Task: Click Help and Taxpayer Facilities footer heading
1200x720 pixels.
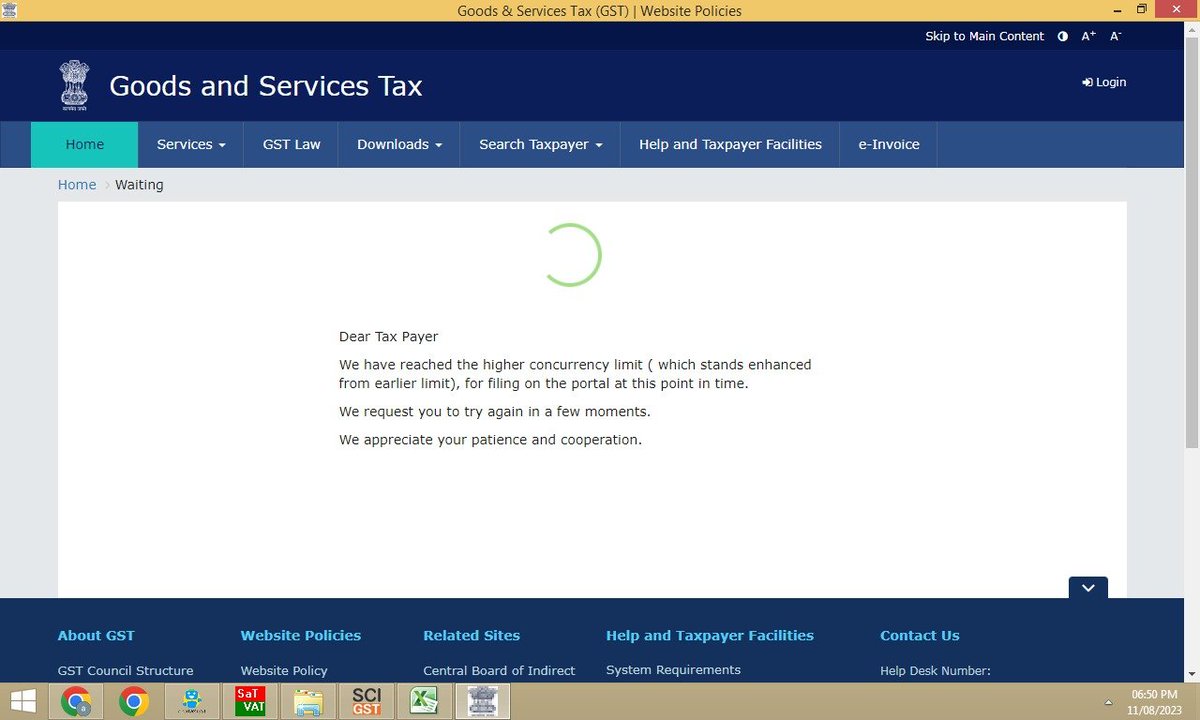Action: 710,635
